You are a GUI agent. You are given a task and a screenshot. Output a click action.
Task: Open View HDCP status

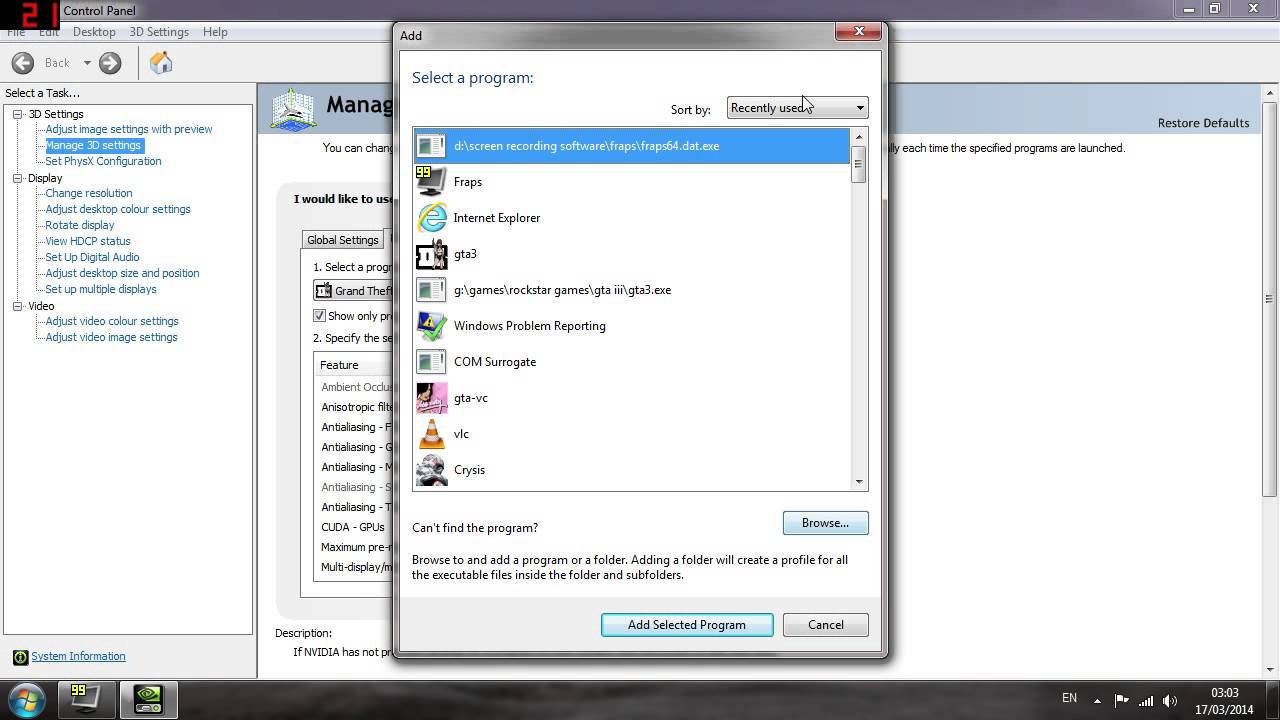88,241
